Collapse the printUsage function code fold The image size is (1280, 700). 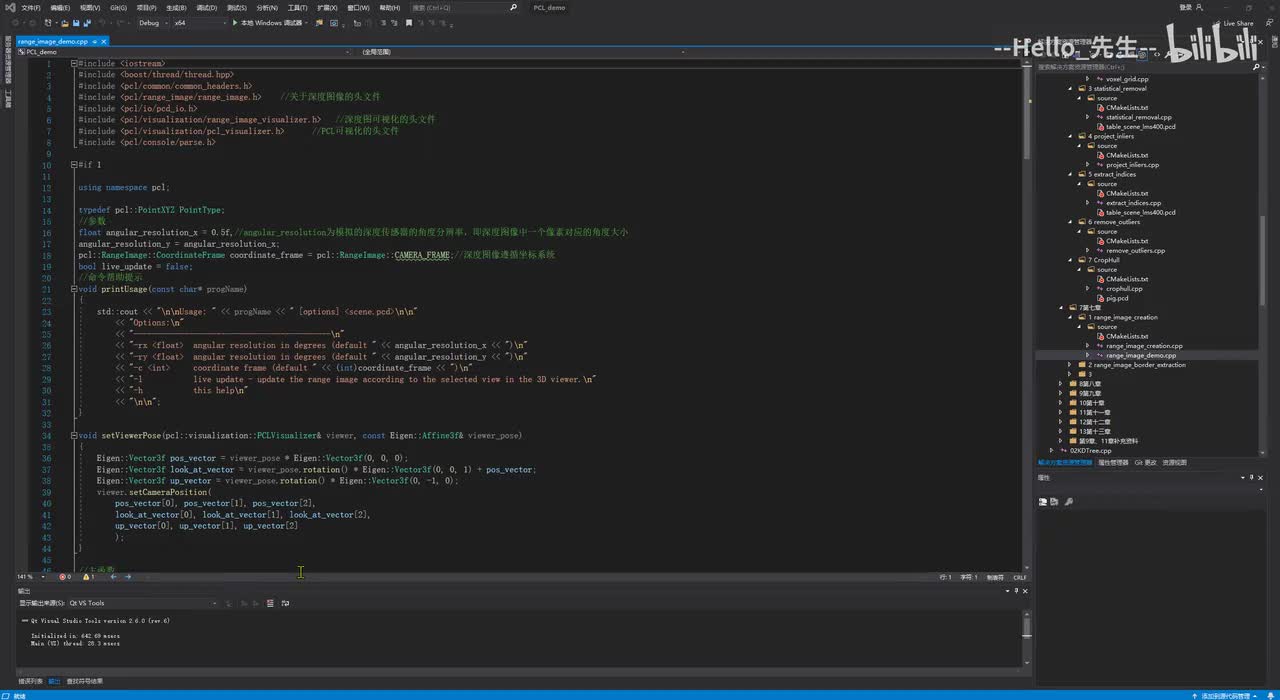[74, 289]
